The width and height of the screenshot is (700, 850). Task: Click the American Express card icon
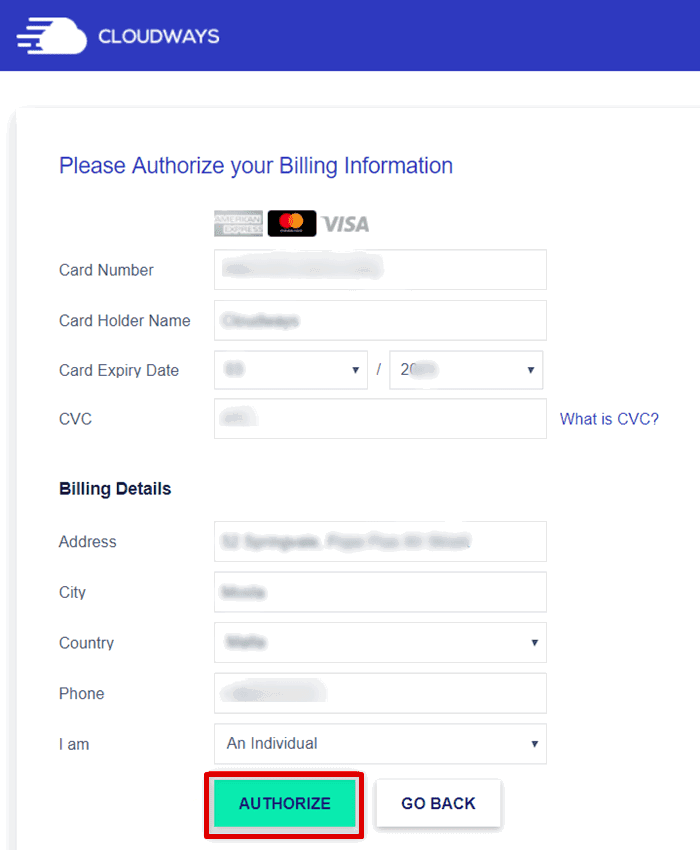[239, 223]
